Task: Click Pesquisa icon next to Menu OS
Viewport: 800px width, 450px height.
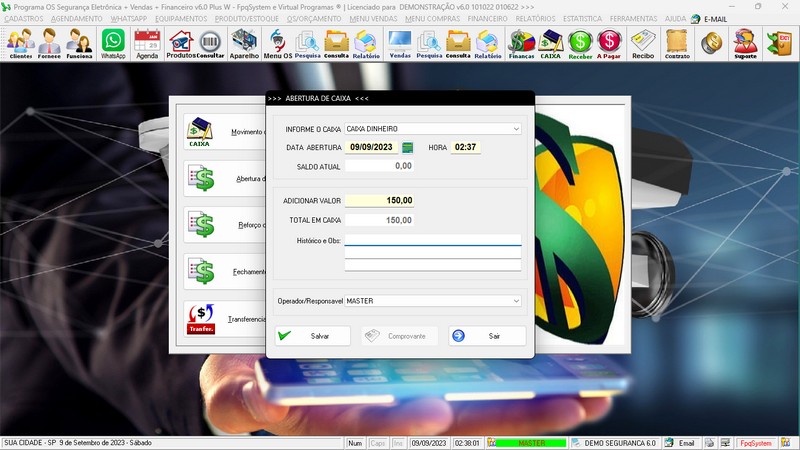Action: tap(308, 44)
